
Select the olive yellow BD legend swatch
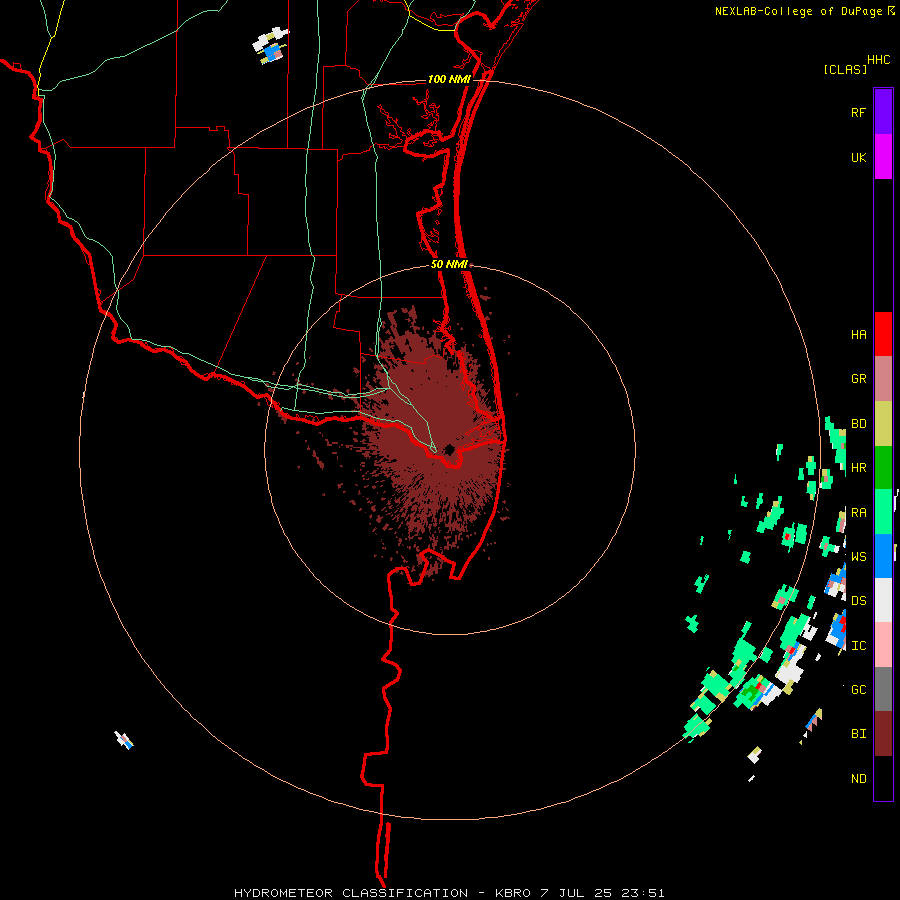click(x=883, y=424)
